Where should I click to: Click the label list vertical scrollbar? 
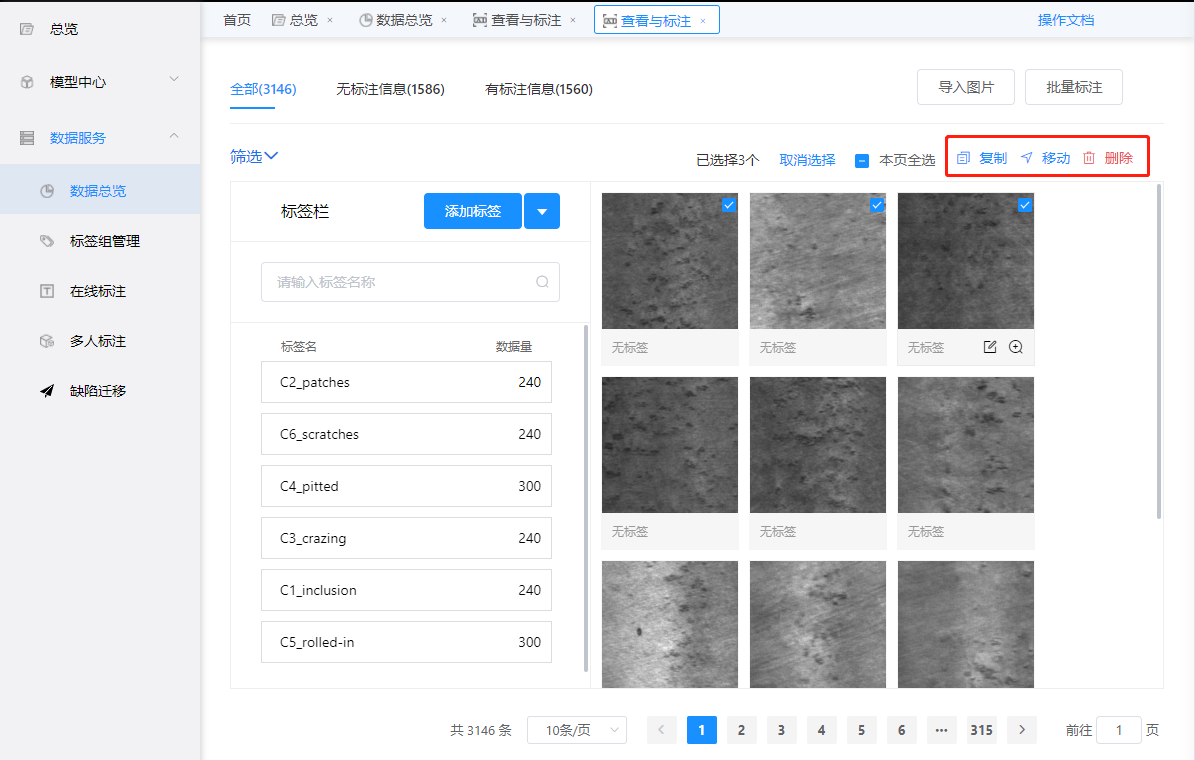(586, 499)
